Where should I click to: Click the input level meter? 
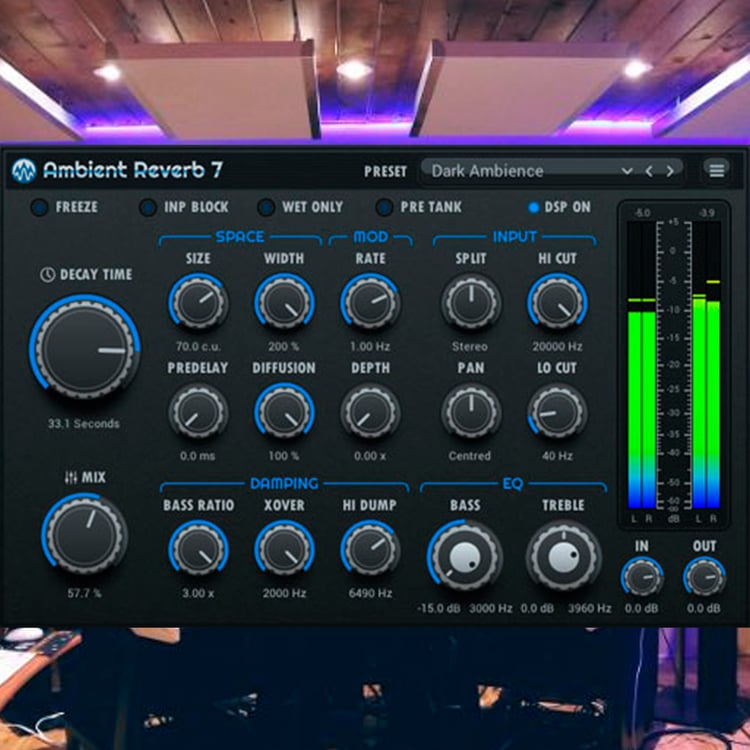[x=641, y=364]
